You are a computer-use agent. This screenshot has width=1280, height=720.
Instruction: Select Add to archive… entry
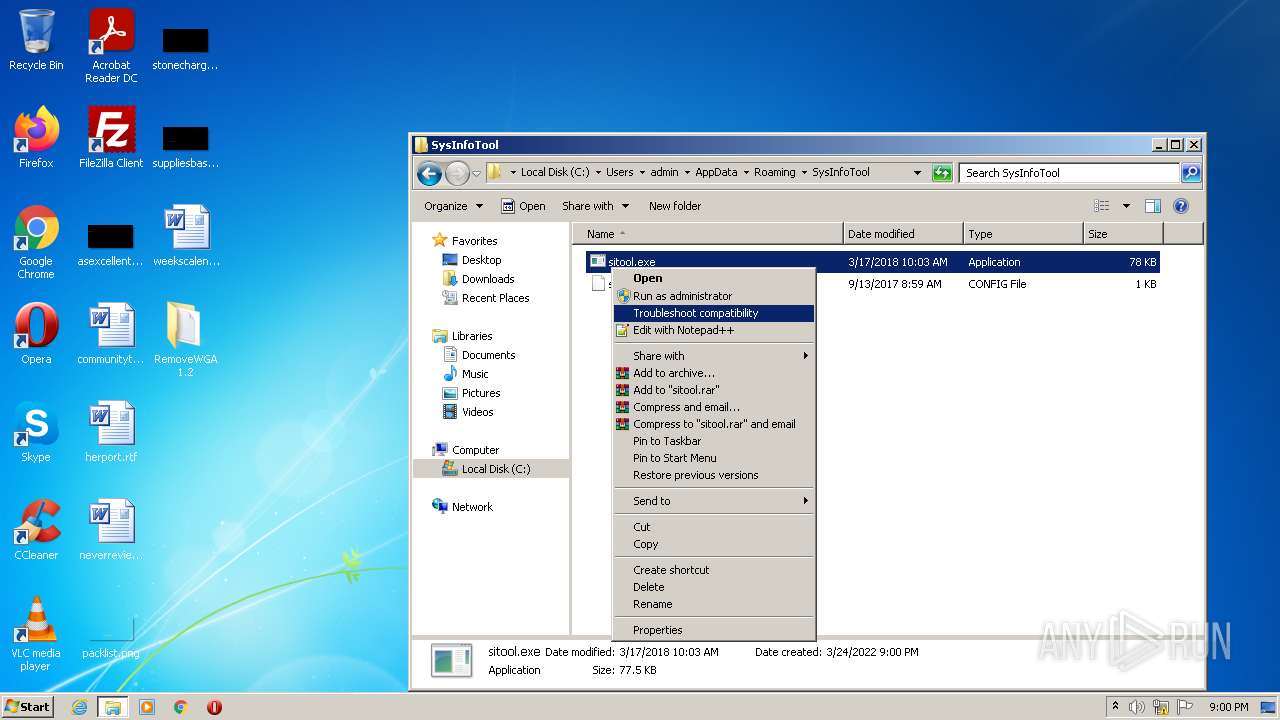pos(714,373)
